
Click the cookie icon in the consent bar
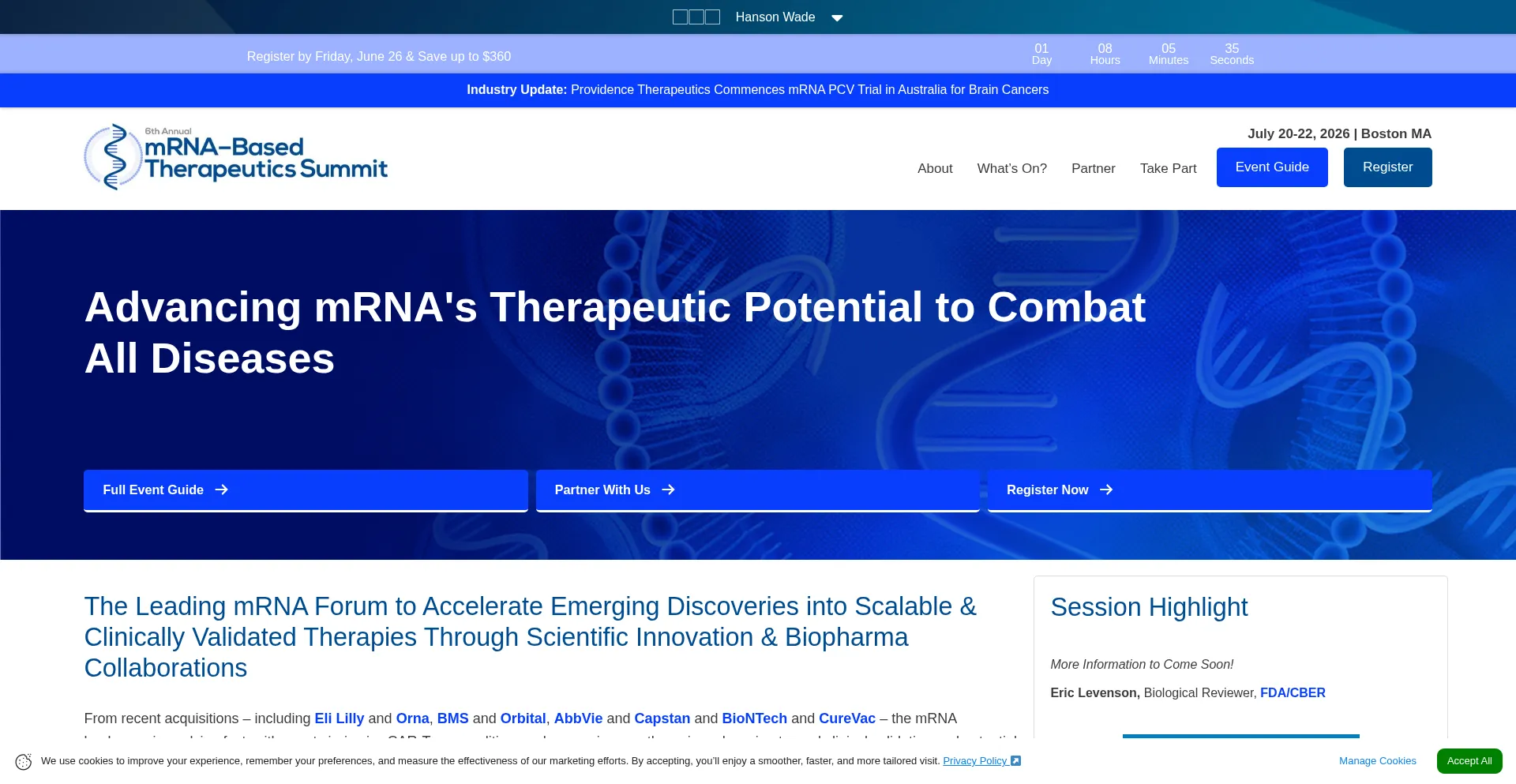coord(24,762)
